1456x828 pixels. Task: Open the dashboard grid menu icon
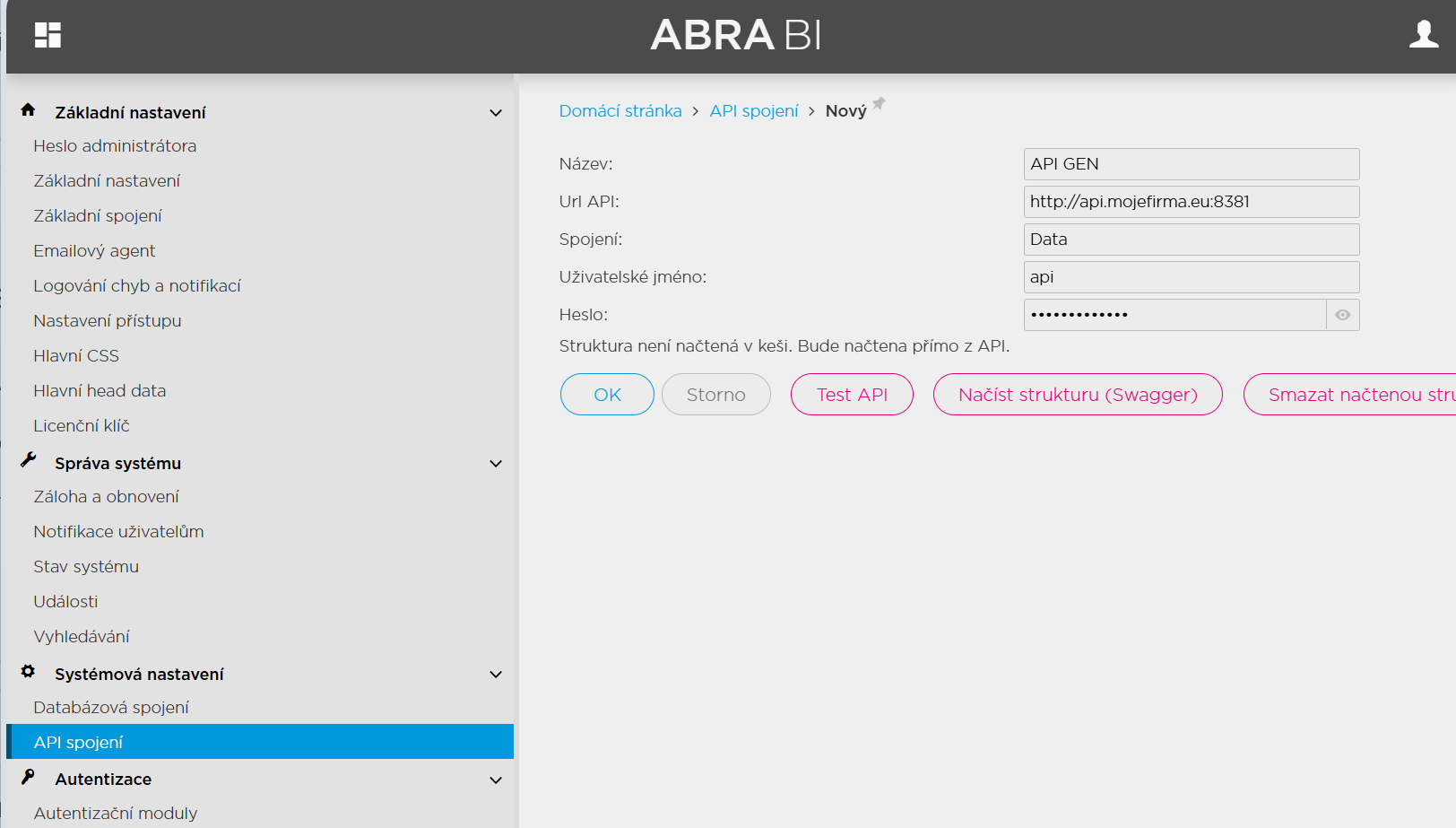48,35
